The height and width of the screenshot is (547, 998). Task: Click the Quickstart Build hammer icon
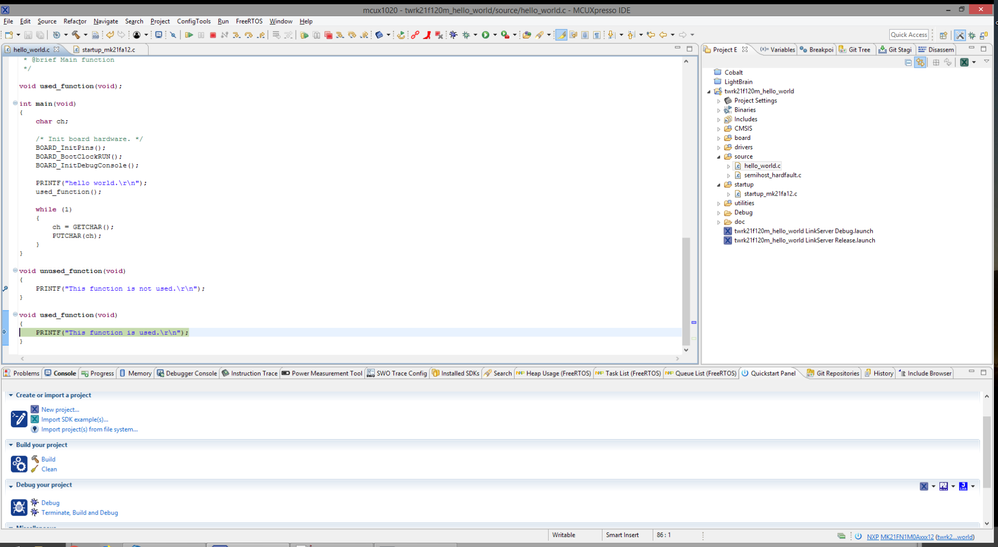pos(35,459)
